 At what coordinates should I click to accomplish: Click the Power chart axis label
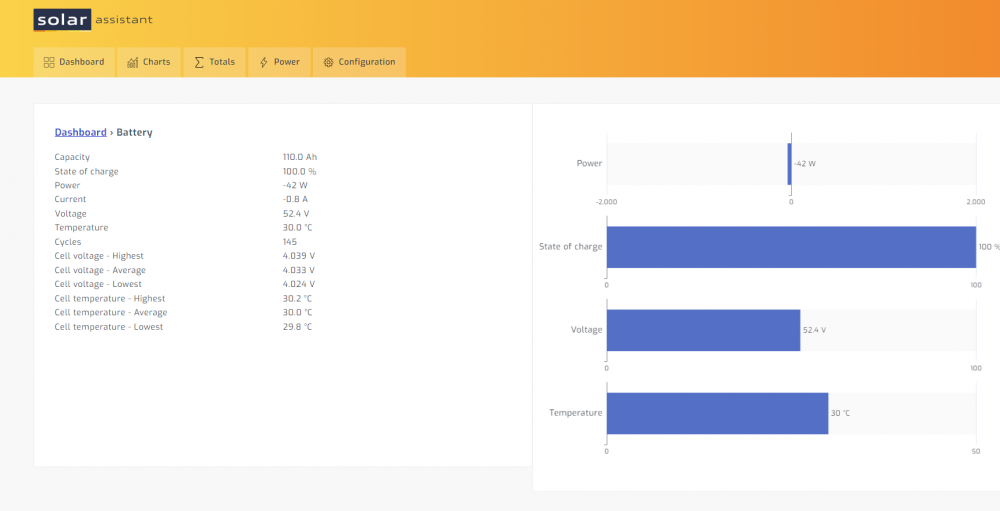click(x=589, y=163)
